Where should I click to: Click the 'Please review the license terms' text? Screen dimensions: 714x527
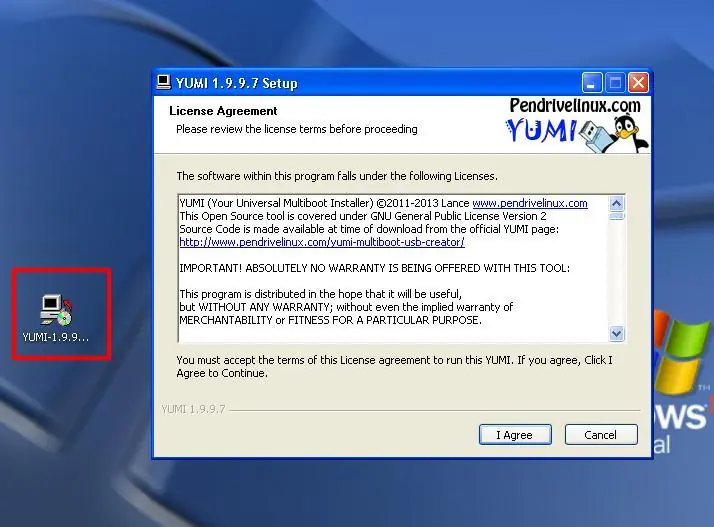click(296, 129)
